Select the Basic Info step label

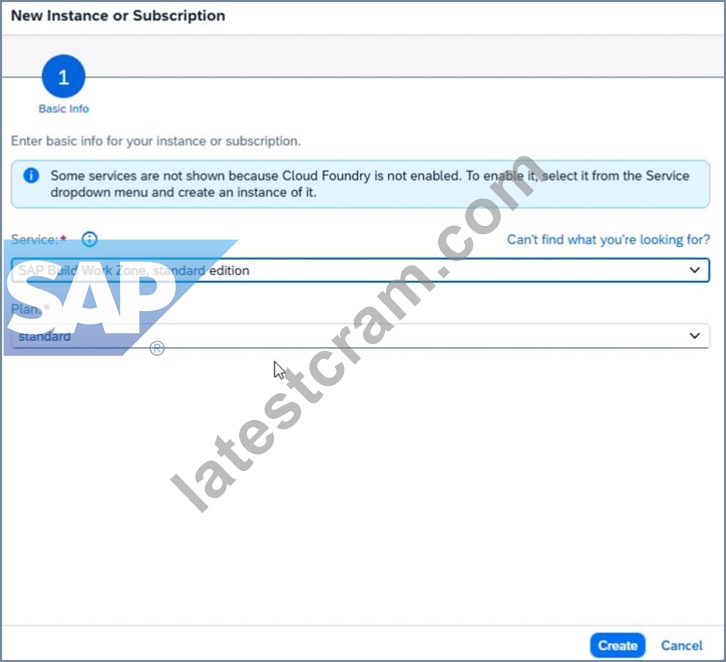click(63, 109)
